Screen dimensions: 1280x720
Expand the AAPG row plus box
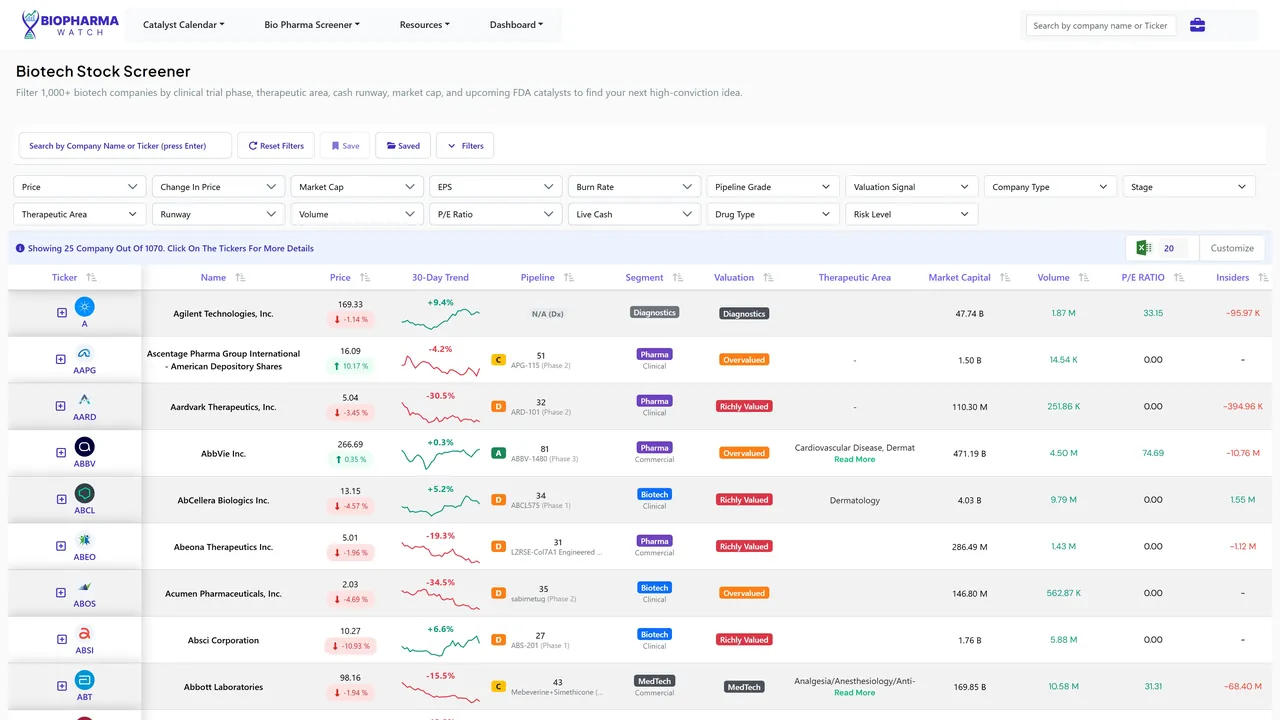pyautogui.click(x=61, y=359)
